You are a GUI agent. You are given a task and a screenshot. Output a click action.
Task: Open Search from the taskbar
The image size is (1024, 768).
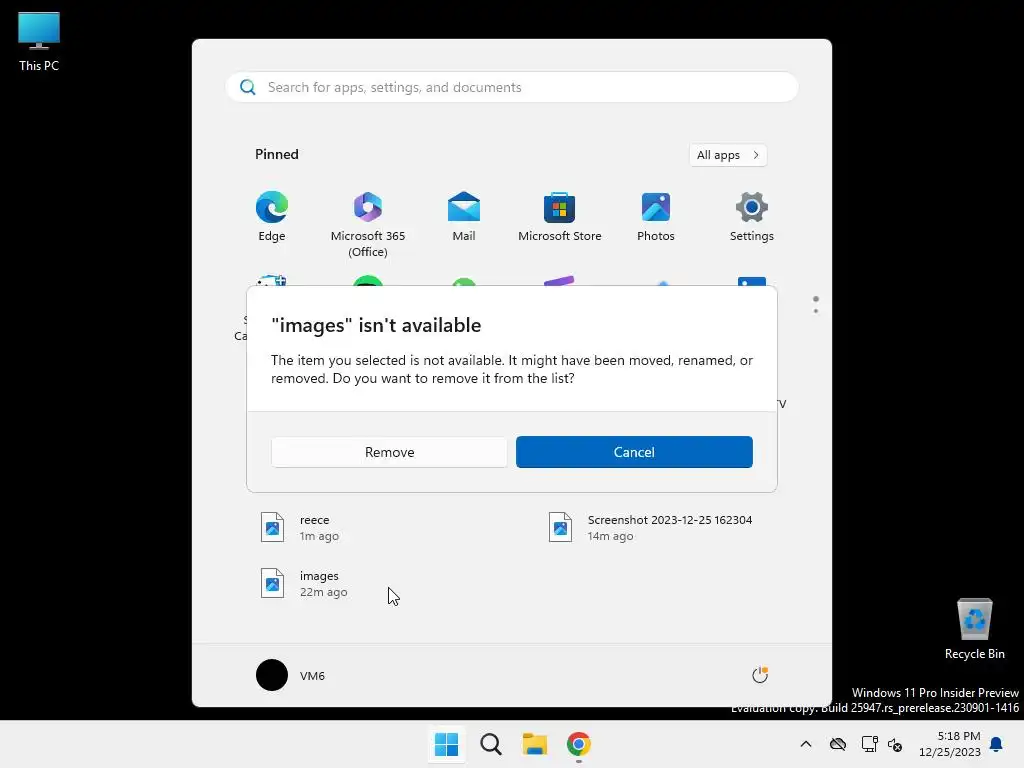[x=490, y=744]
